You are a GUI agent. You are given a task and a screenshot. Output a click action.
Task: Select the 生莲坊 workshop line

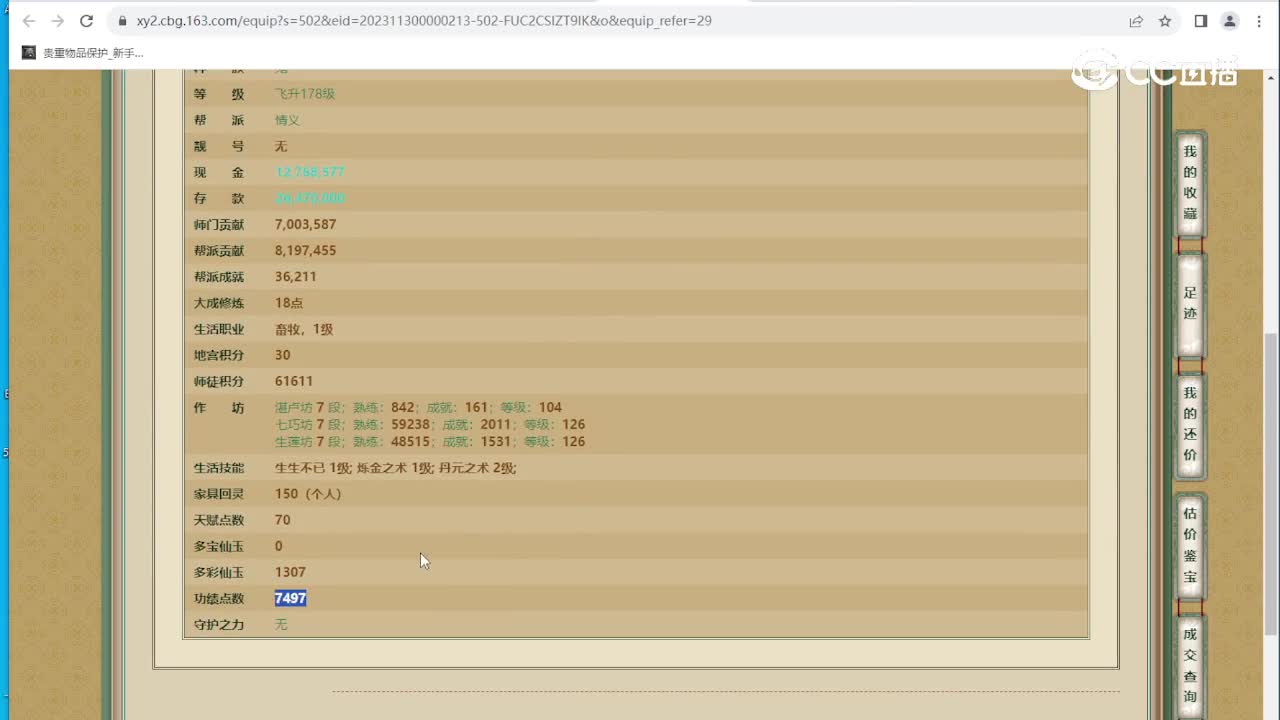click(430, 441)
